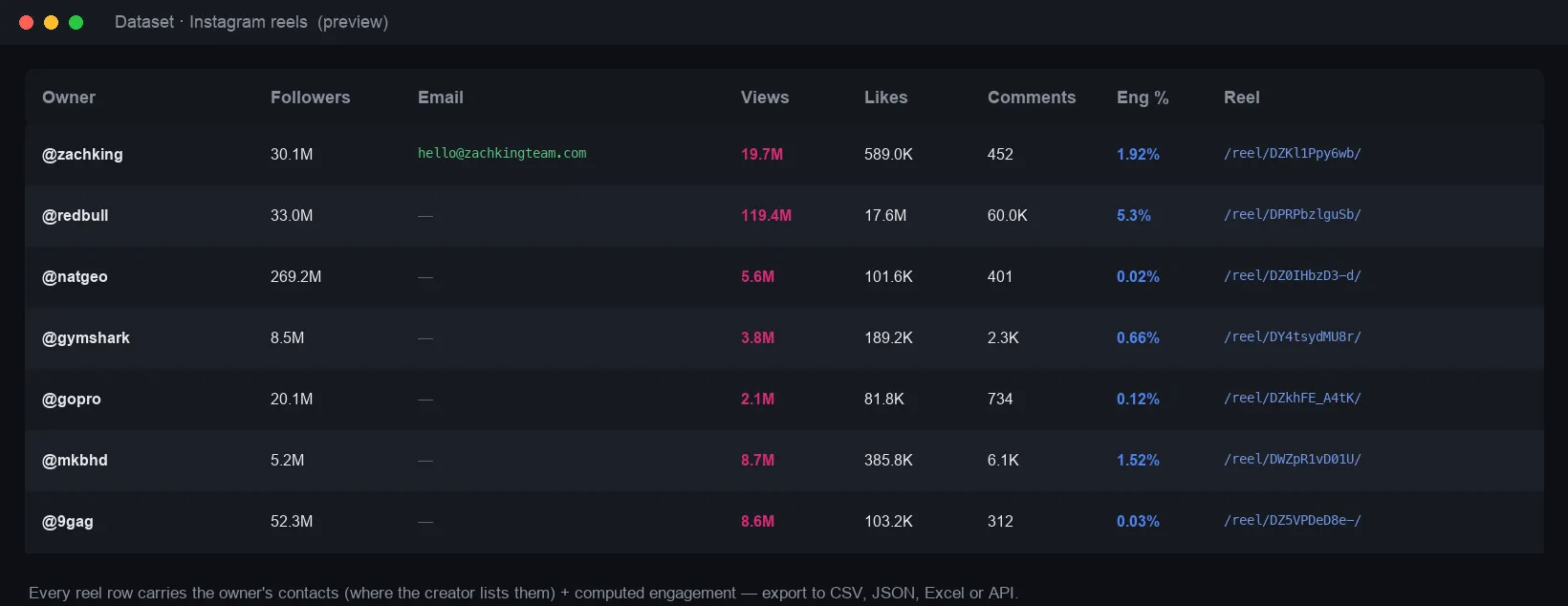Click the 452 comments cell
The width and height of the screenshot is (1568, 606).
pyautogui.click(x=1000, y=154)
